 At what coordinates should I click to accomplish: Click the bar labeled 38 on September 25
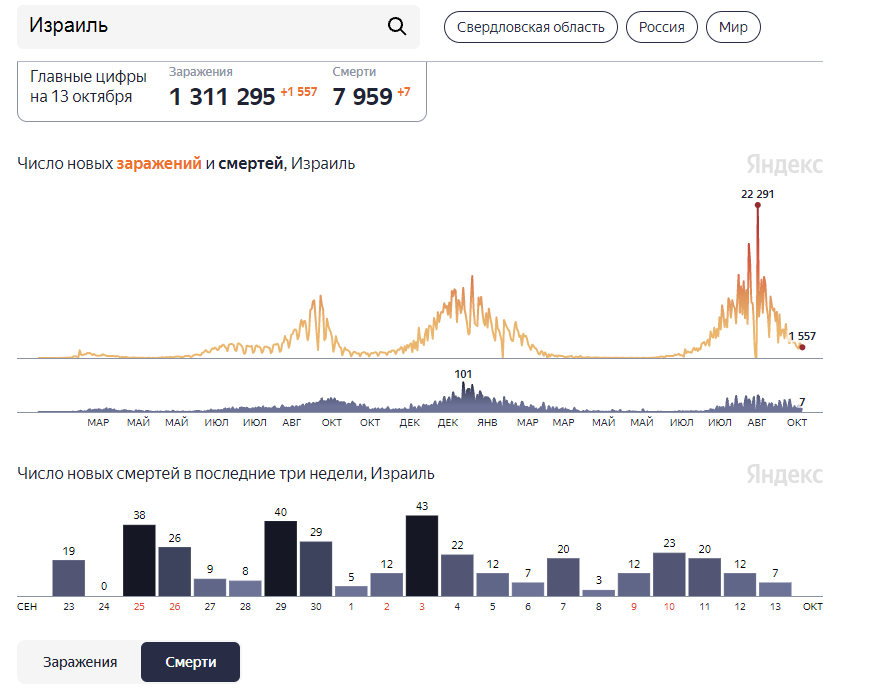click(x=139, y=561)
